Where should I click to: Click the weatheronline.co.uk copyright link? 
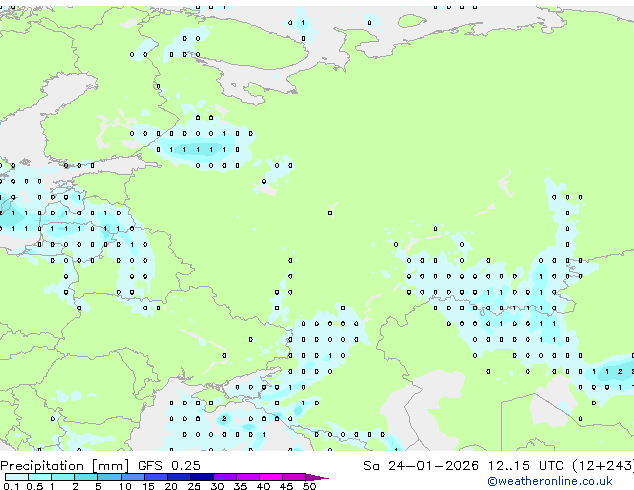[550, 481]
